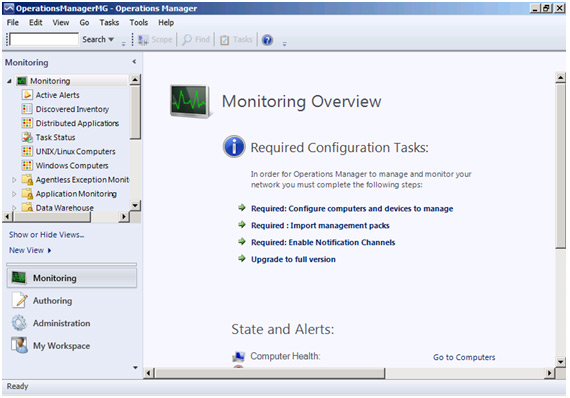Screen dimensions: 570x398
Task: Click the overview scroll right arrow
Action: tap(549, 373)
